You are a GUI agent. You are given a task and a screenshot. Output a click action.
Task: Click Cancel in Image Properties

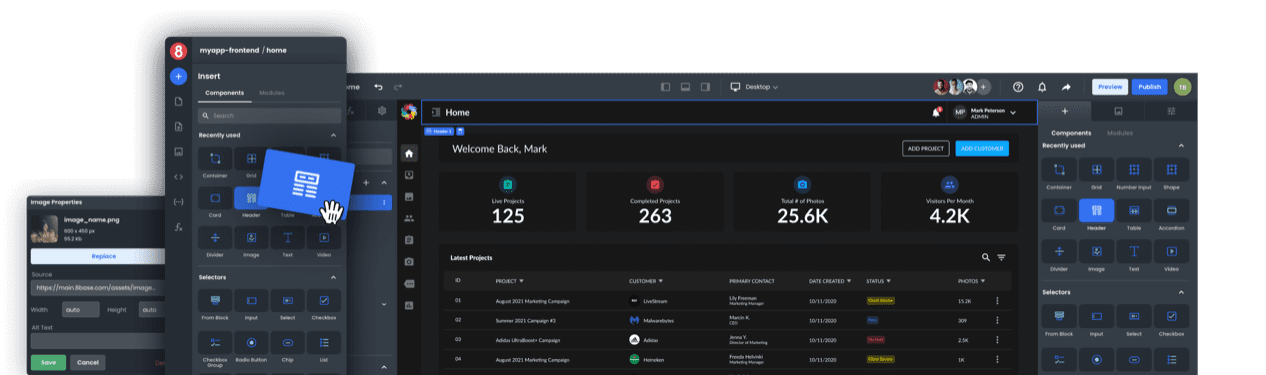(x=87, y=362)
